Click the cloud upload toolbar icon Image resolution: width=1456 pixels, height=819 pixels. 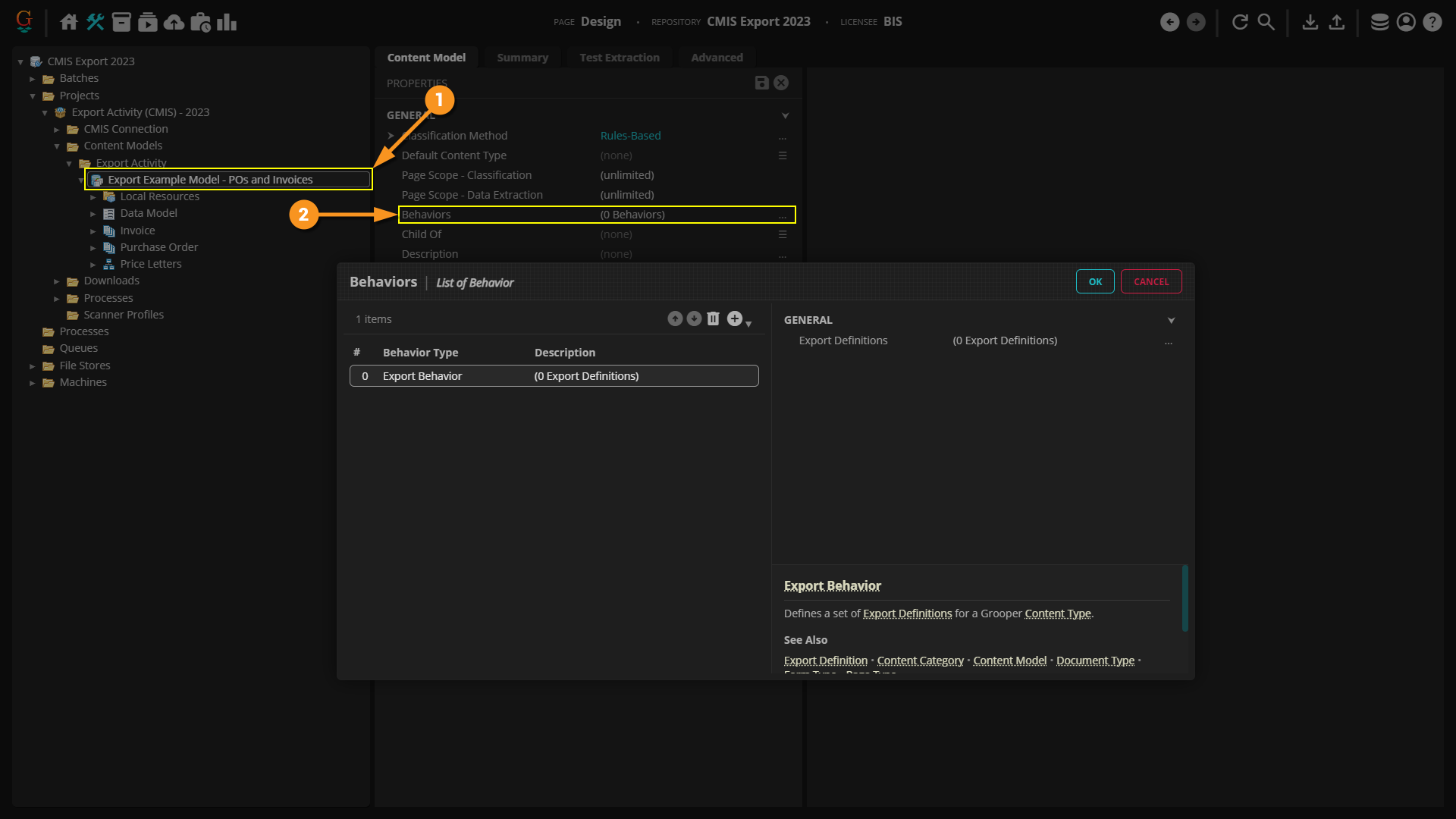click(x=174, y=22)
